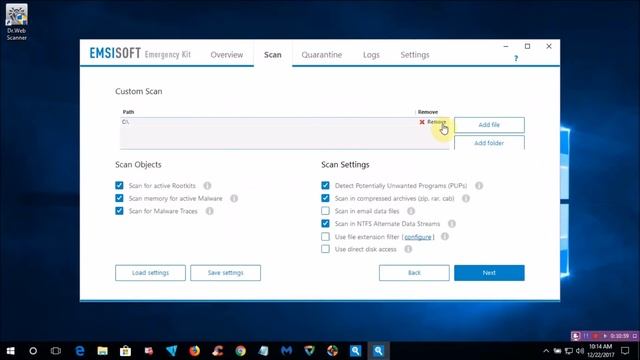Click the Add folder button
This screenshot has height=360, width=640.
point(489,143)
